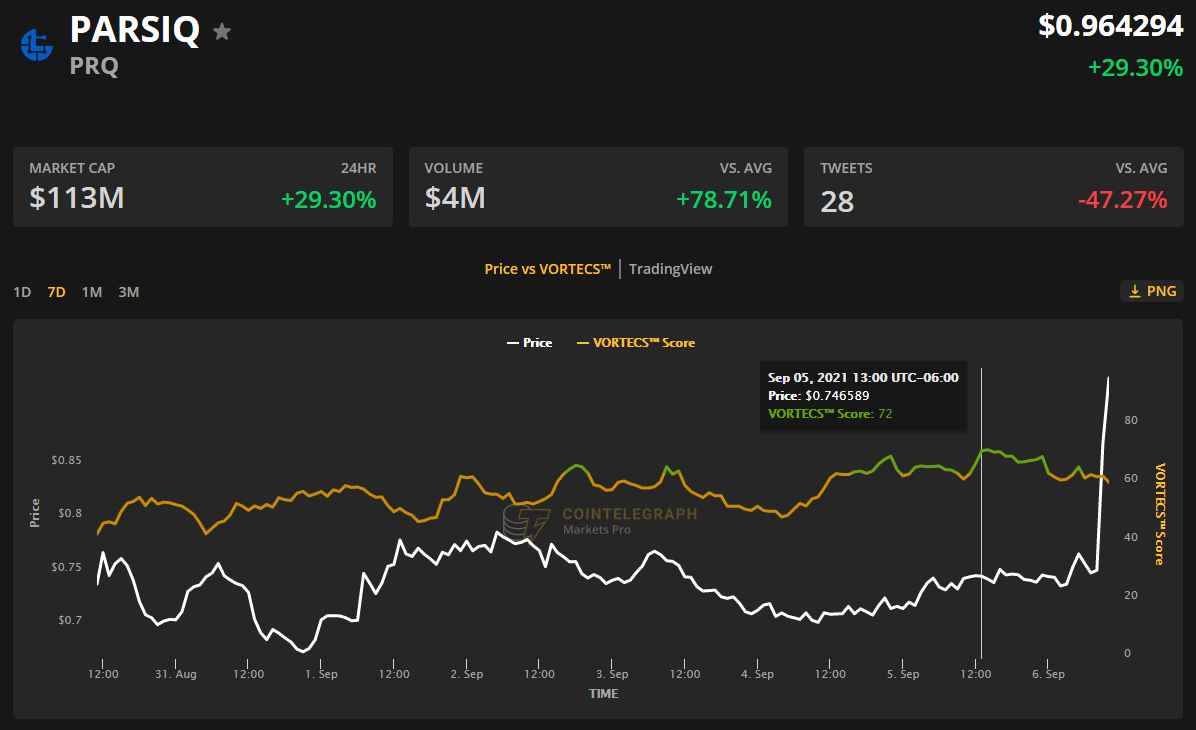Open the TradingView chart tab
The image size is (1196, 730).
pyautogui.click(x=670, y=269)
